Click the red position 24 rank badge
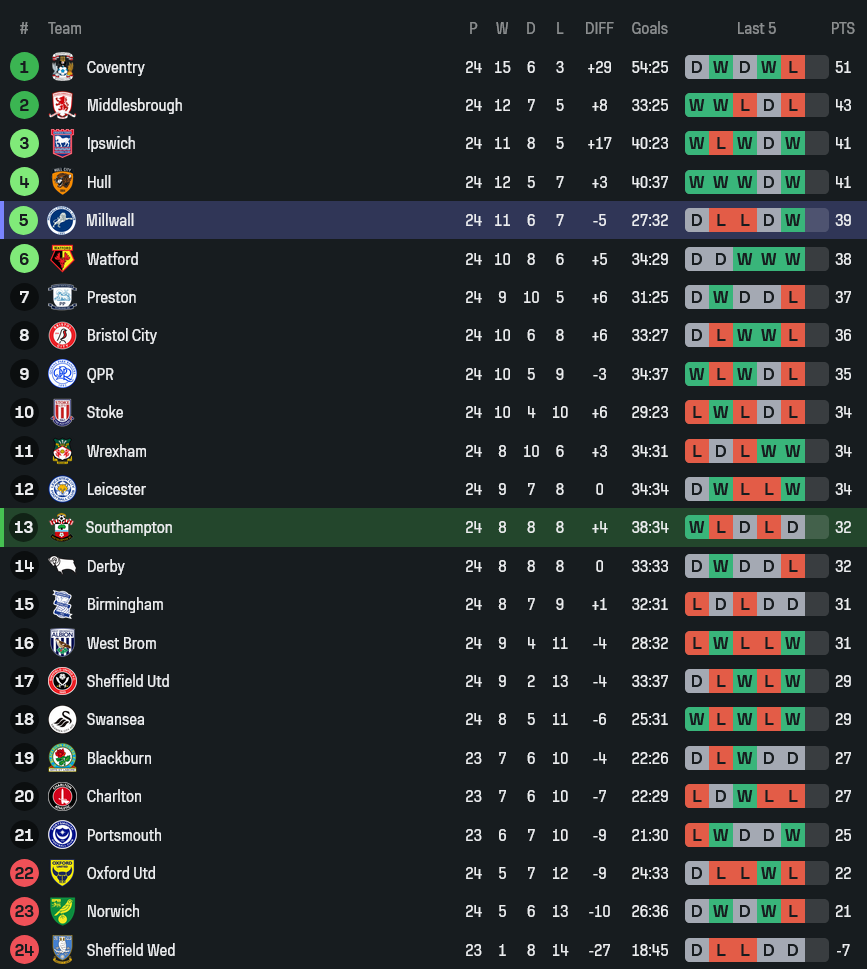Screen dimensions: 867x969 (24, 950)
